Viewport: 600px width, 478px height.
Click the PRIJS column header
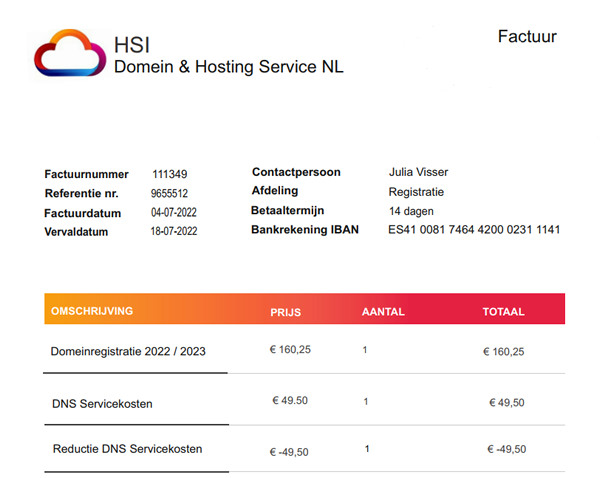tap(285, 312)
